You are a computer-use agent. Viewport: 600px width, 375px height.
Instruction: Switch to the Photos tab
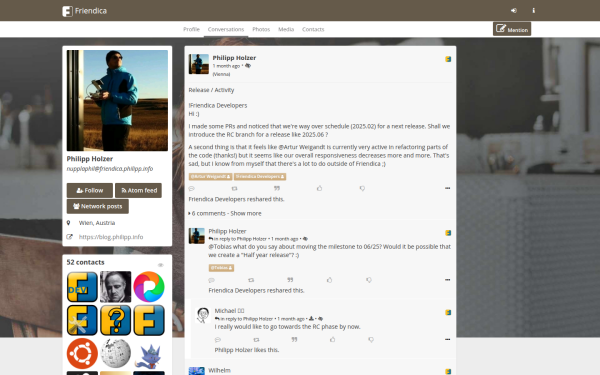(x=261, y=29)
